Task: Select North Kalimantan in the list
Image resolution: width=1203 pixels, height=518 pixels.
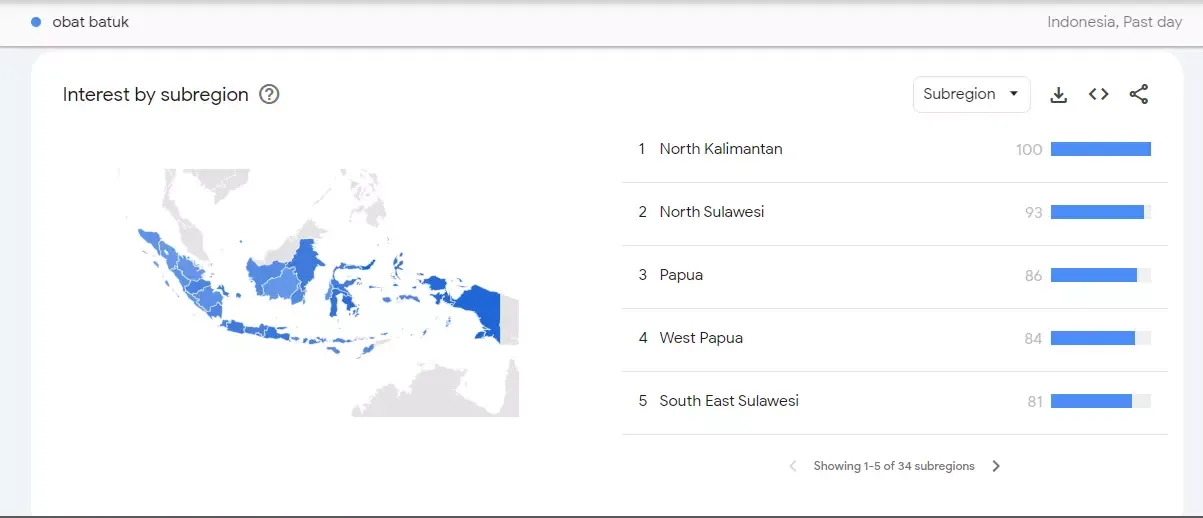Action: [720, 149]
